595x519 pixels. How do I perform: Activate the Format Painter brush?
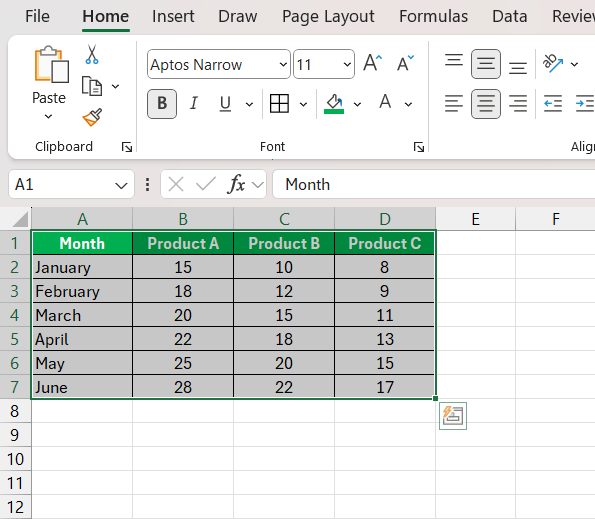coord(92,117)
